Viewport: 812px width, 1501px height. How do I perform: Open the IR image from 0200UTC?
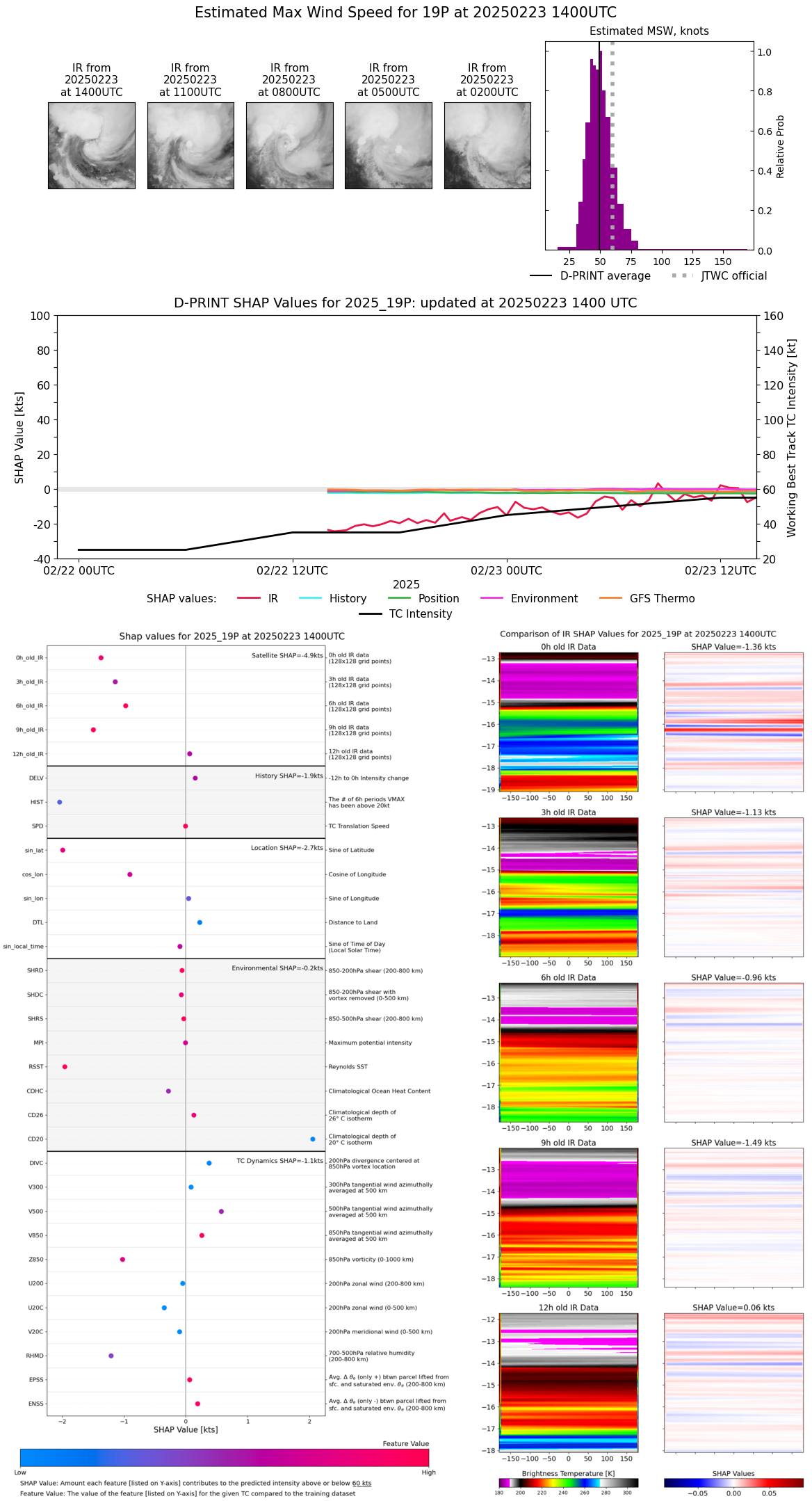[487, 145]
